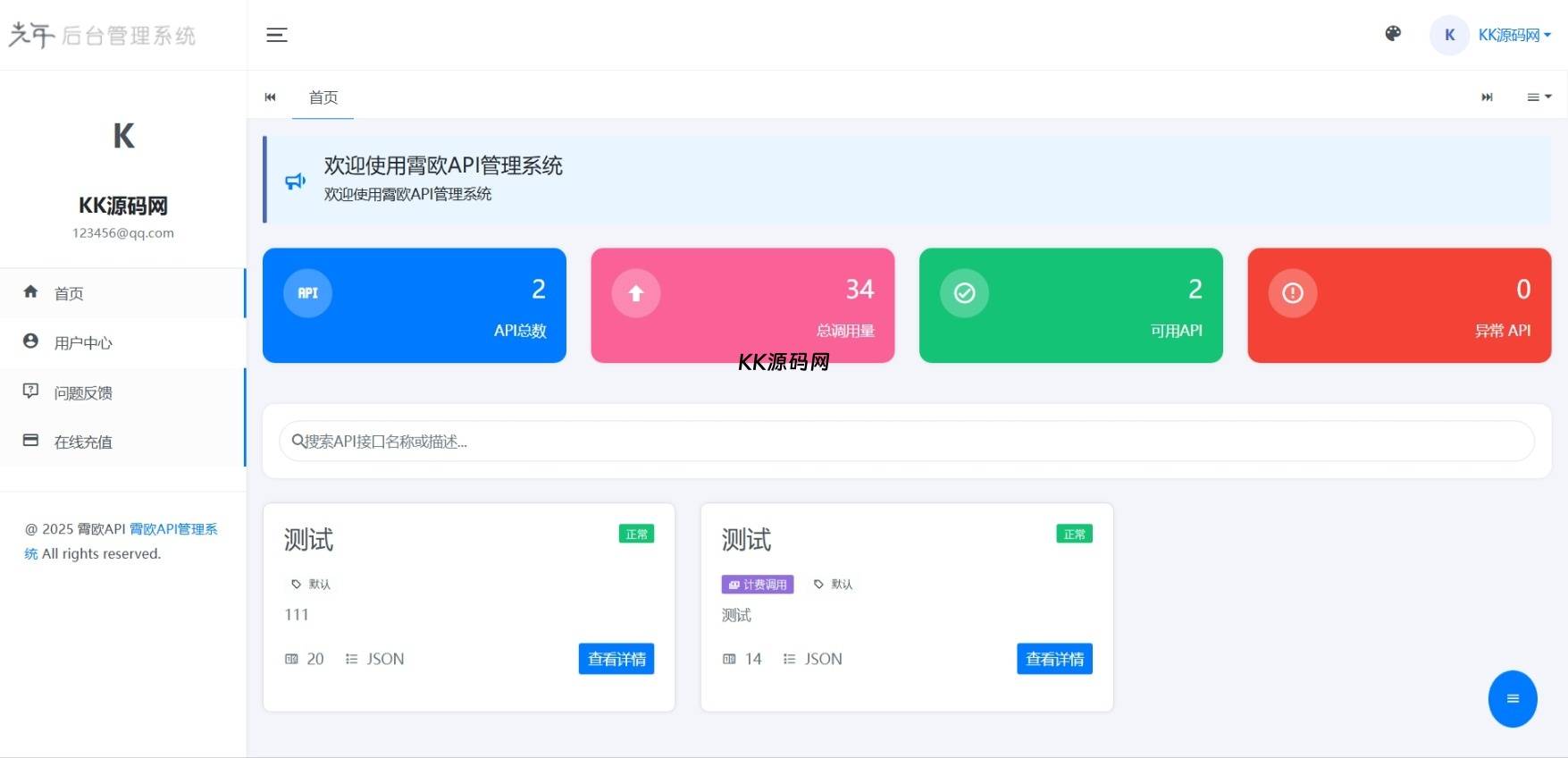The image size is (1568, 758).
Task: Click the K user avatar in header
Action: pos(1449,35)
